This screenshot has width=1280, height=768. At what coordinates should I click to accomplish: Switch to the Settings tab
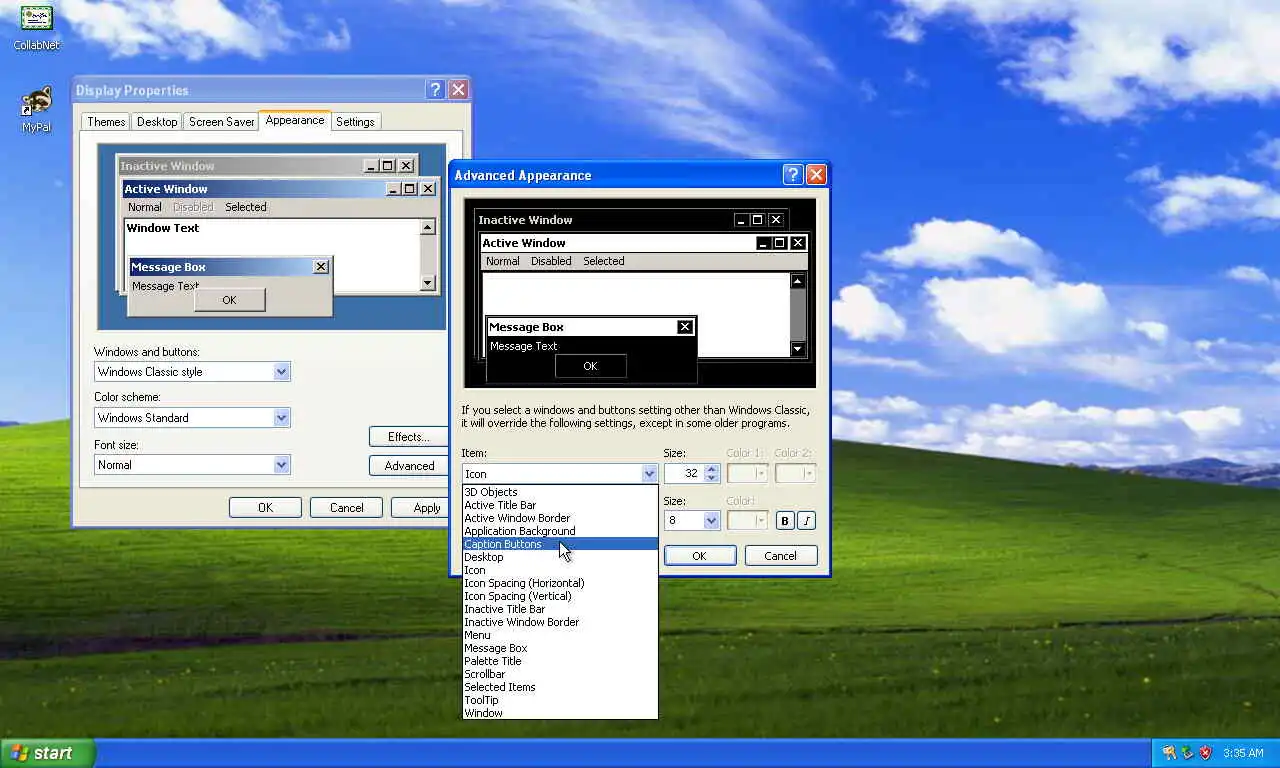pyautogui.click(x=355, y=122)
